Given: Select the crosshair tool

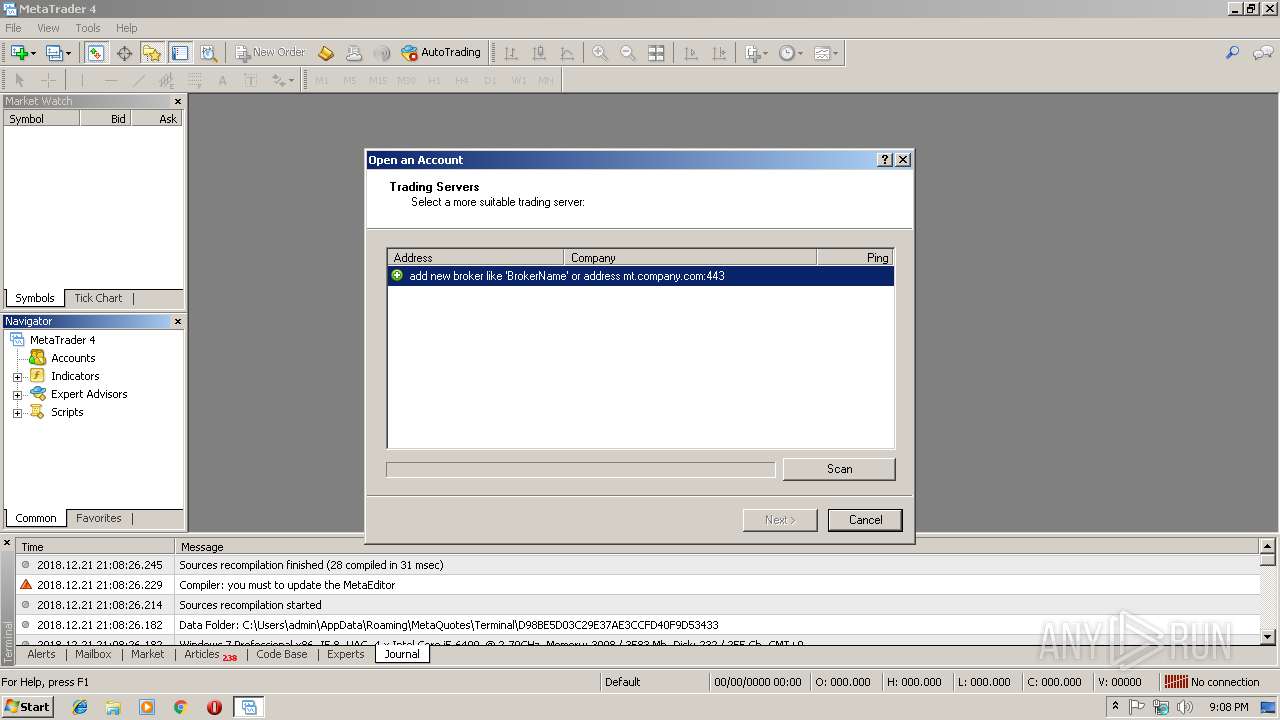Looking at the screenshot, I should (x=47, y=80).
